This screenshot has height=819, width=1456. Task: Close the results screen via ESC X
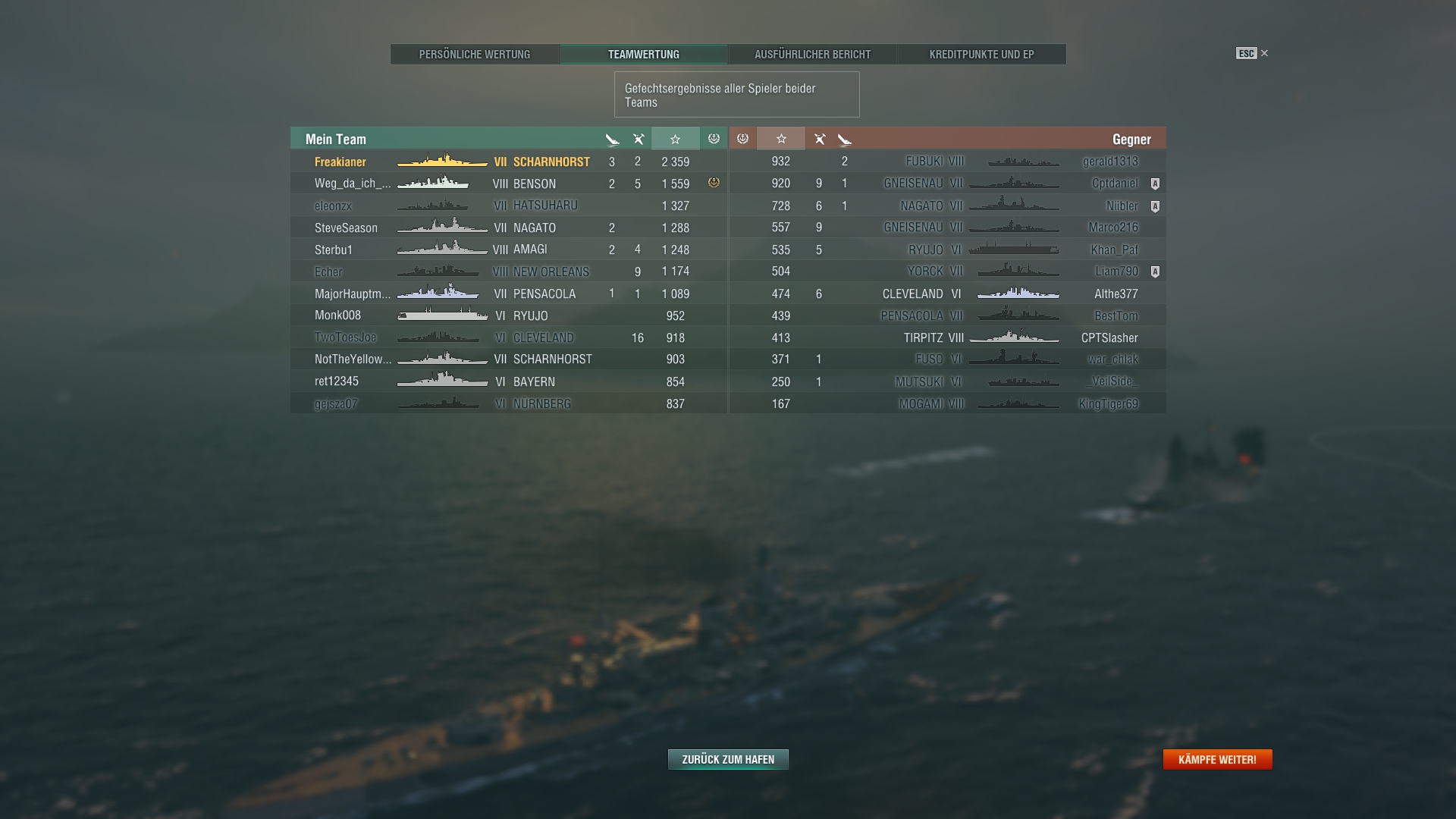click(1252, 53)
